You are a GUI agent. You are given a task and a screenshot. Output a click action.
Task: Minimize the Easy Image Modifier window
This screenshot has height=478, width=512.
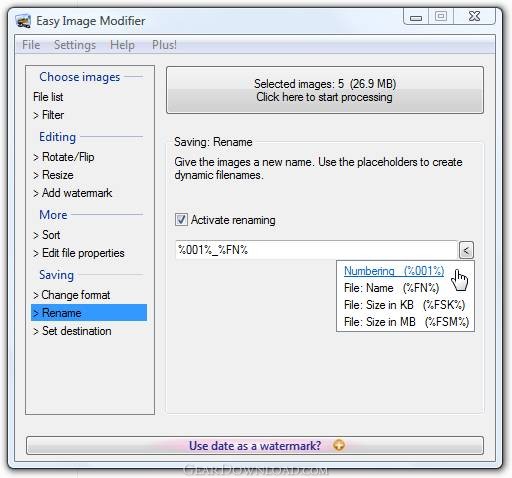tap(416, 16)
